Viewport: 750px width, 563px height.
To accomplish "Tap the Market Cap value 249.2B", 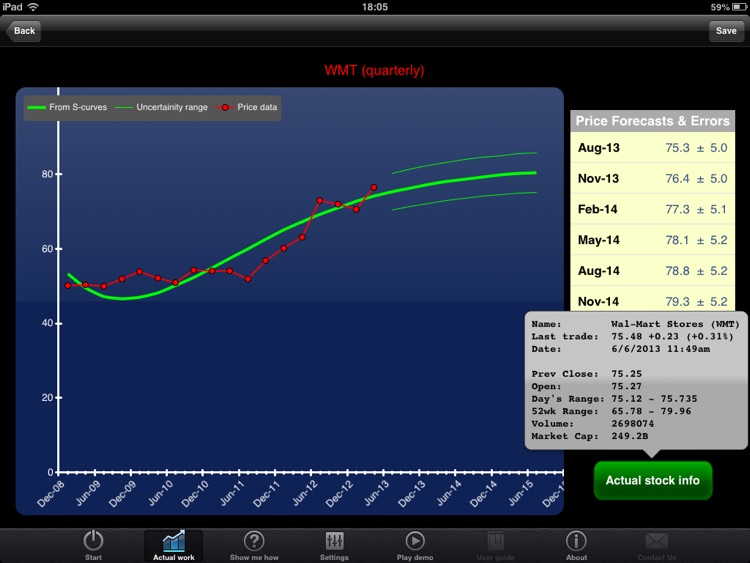I will 629,436.
